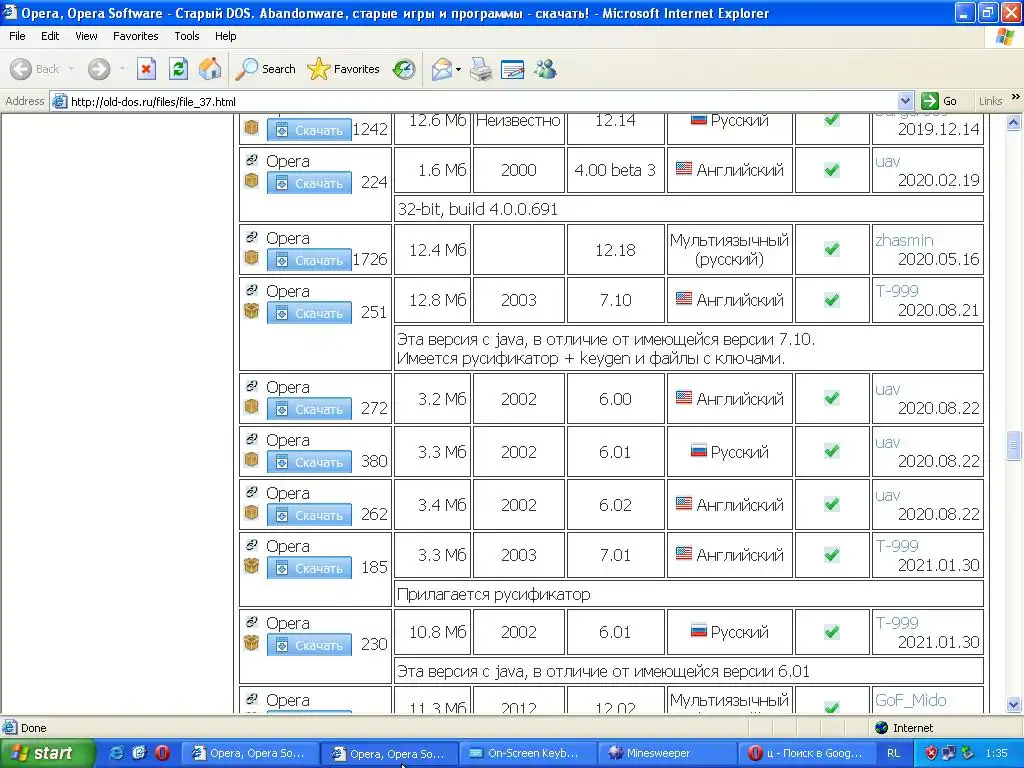Open the File menu
The height and width of the screenshot is (768, 1024).
tap(17, 36)
